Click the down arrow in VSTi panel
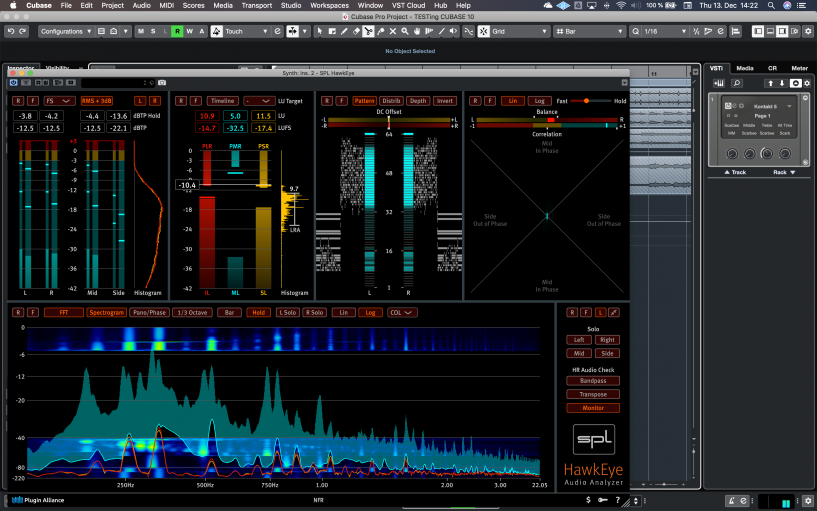 click(782, 83)
